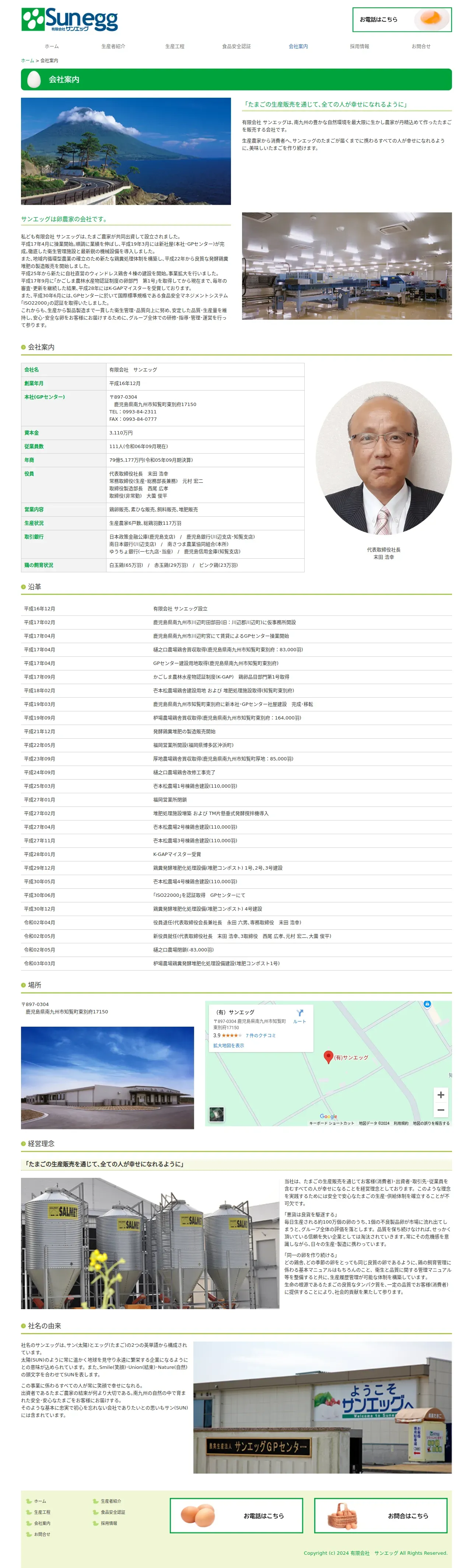Screen dimensions: 473x1568
Task: Select 会社案内 in the top navigation
Action: pyautogui.click(x=298, y=46)
